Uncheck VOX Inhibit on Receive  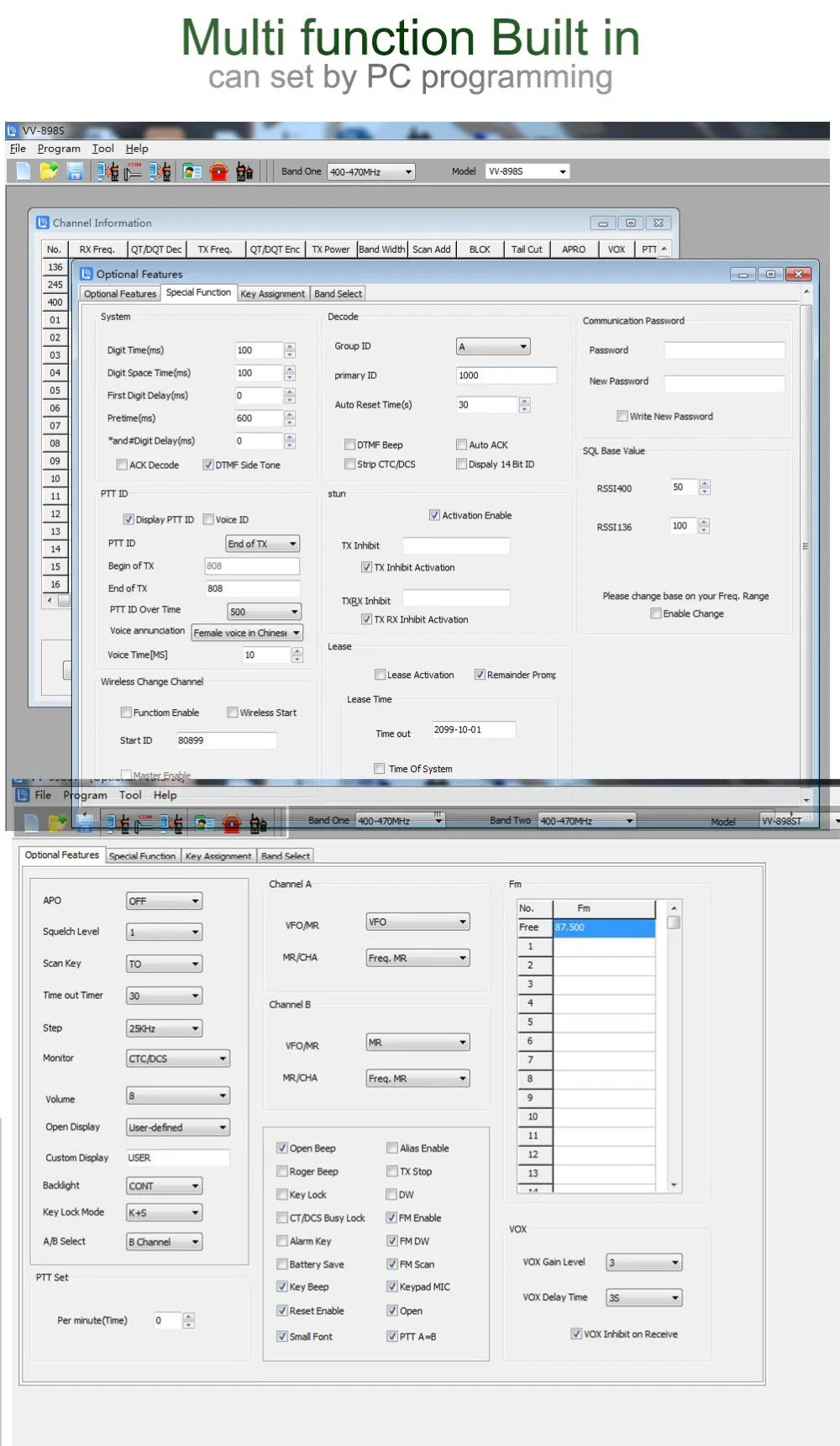pos(576,1333)
